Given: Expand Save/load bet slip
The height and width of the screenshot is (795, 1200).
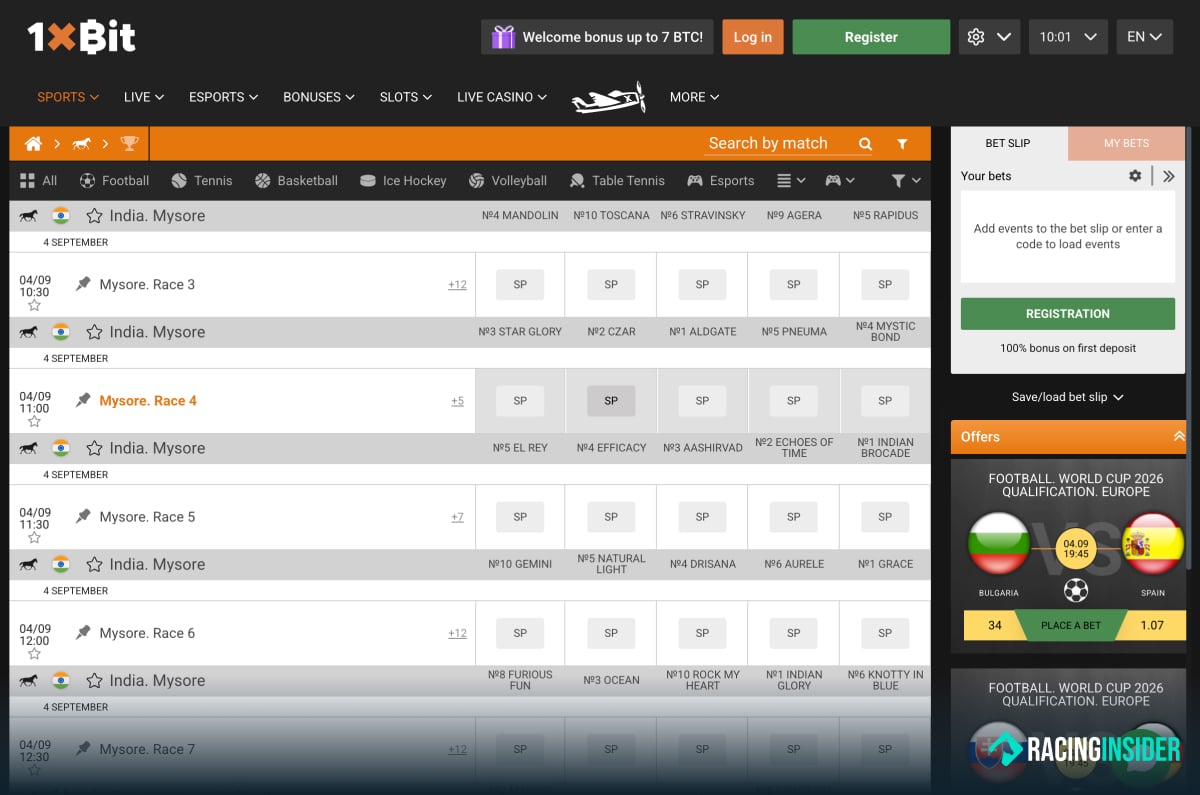Looking at the screenshot, I should click(1068, 397).
